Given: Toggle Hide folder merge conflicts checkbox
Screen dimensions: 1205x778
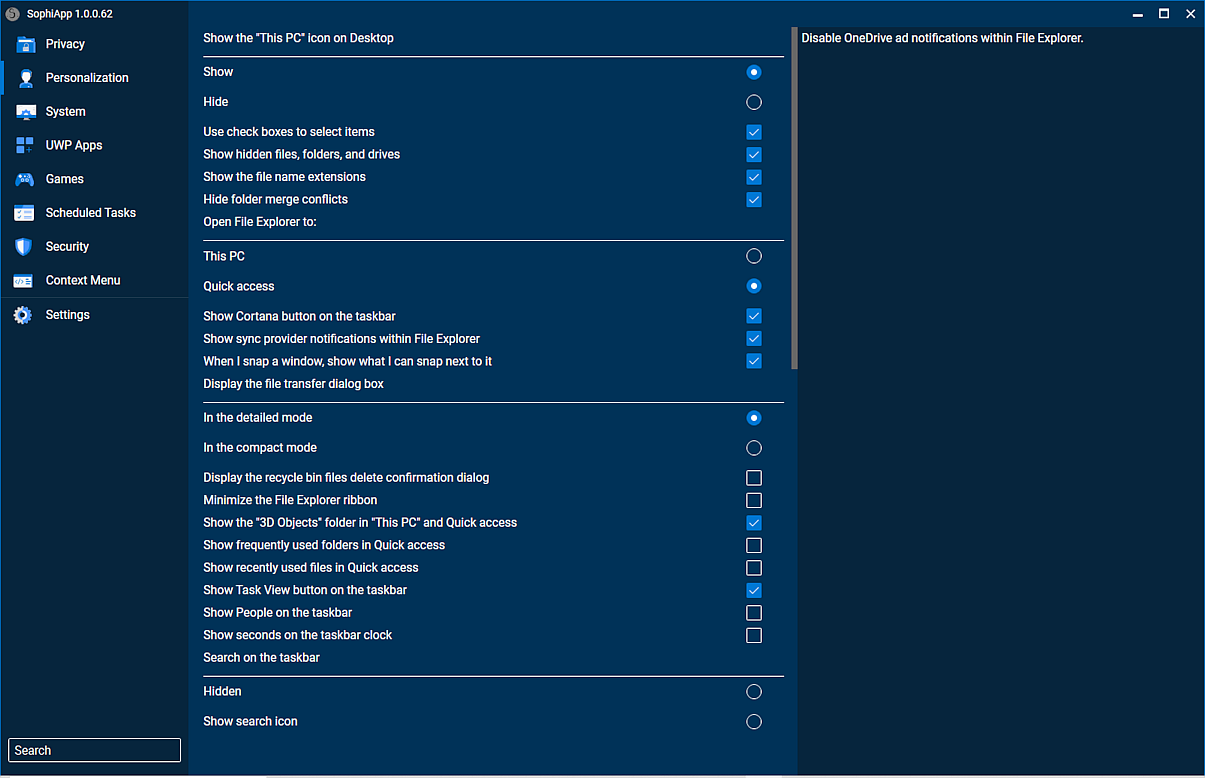Looking at the screenshot, I should point(754,200).
